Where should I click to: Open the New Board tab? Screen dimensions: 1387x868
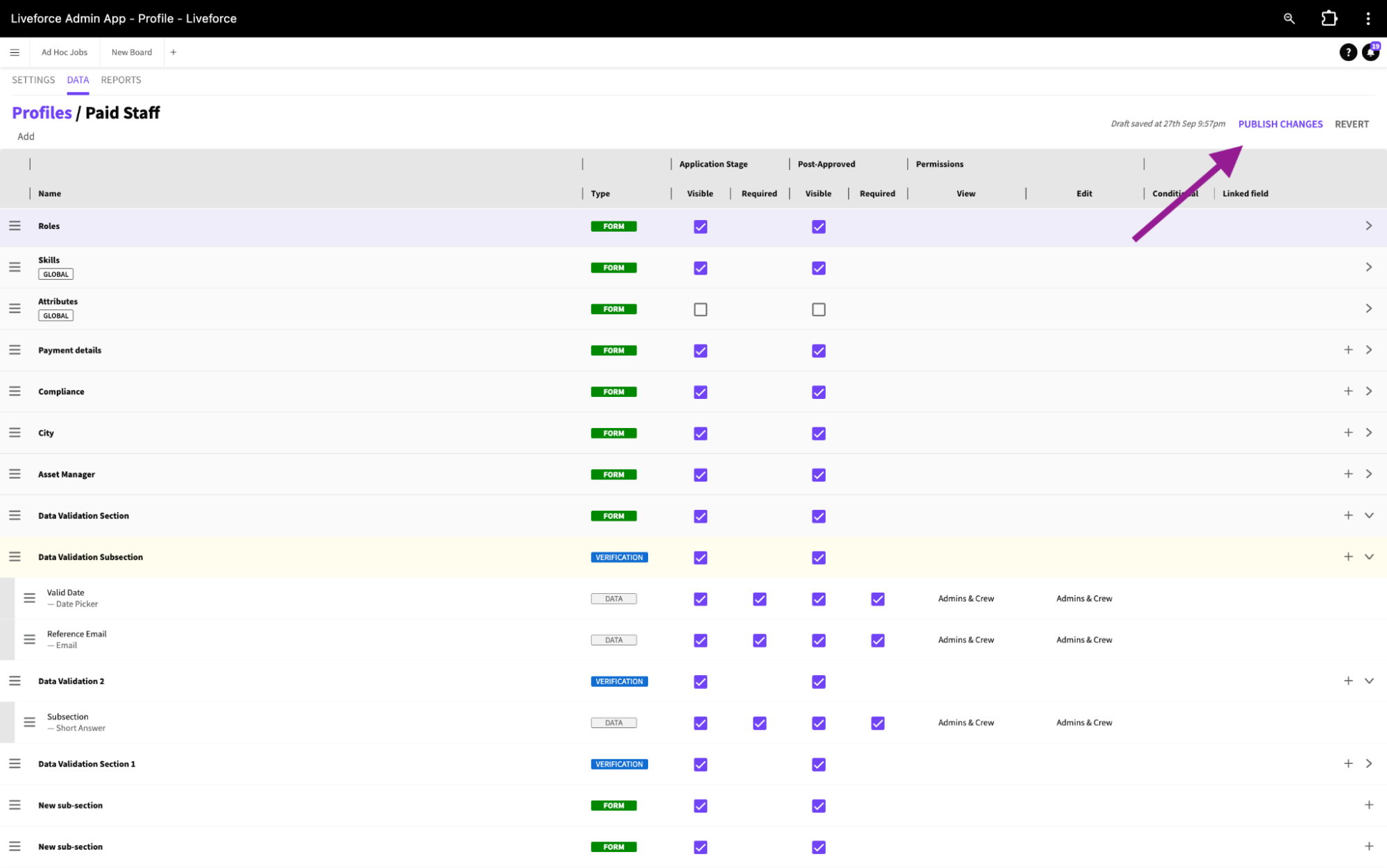point(132,52)
